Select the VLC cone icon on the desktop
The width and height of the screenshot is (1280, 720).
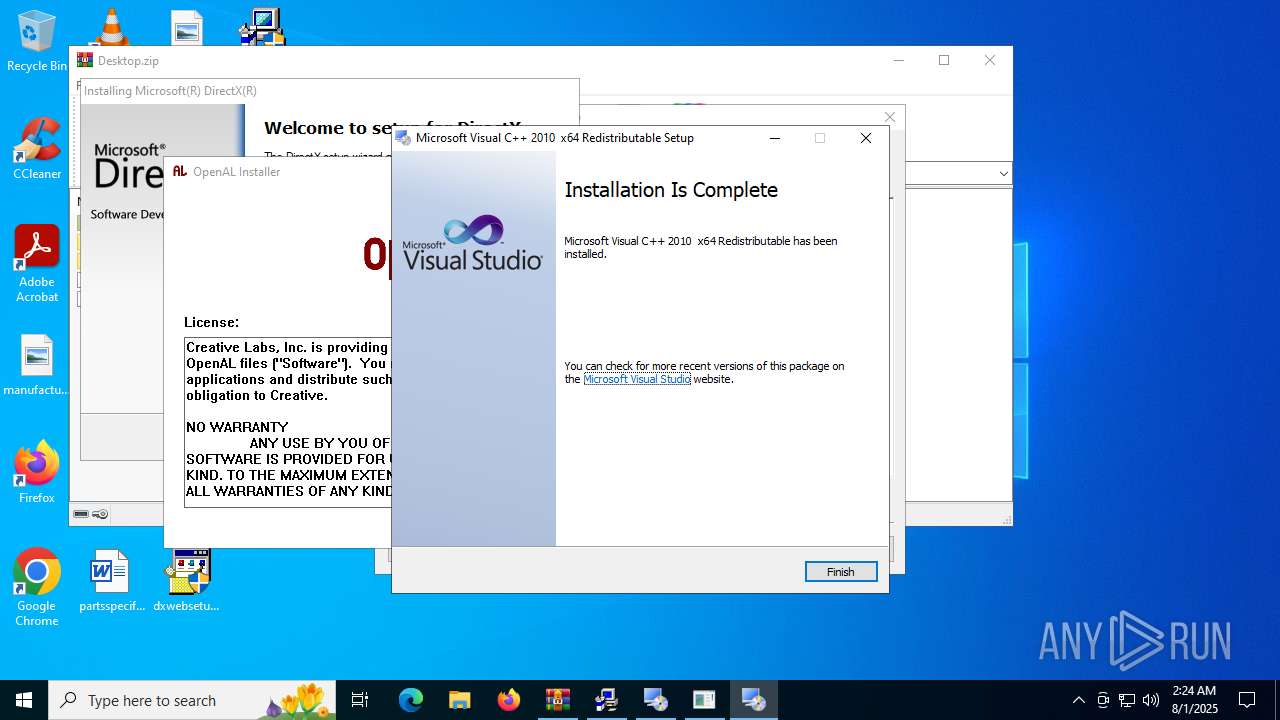[x=111, y=27]
